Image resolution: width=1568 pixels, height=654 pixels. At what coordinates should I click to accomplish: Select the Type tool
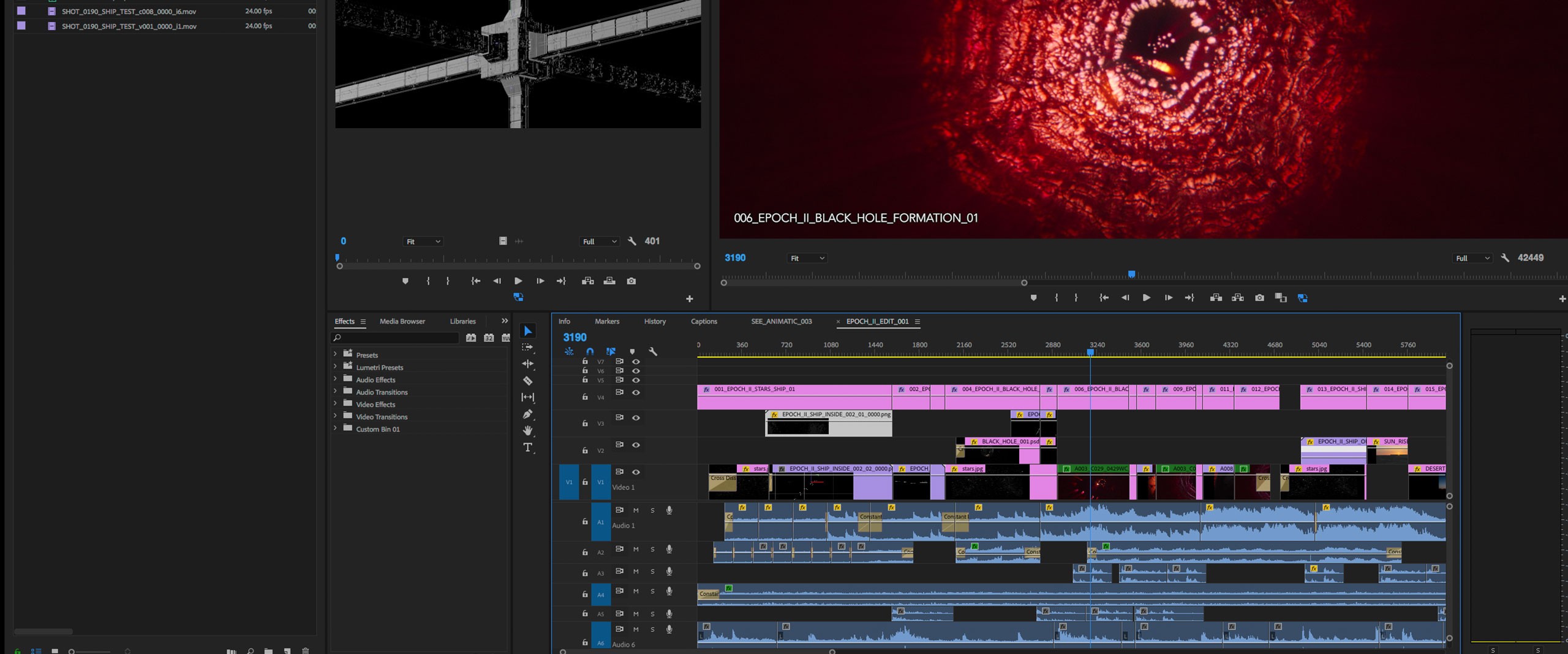(x=527, y=448)
